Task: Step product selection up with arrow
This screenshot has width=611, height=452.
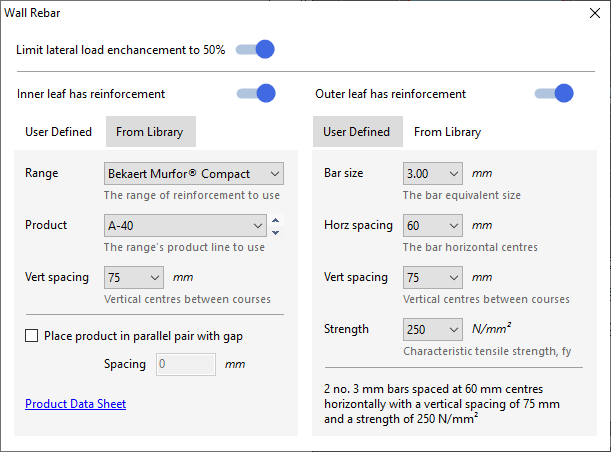Action: point(275,220)
